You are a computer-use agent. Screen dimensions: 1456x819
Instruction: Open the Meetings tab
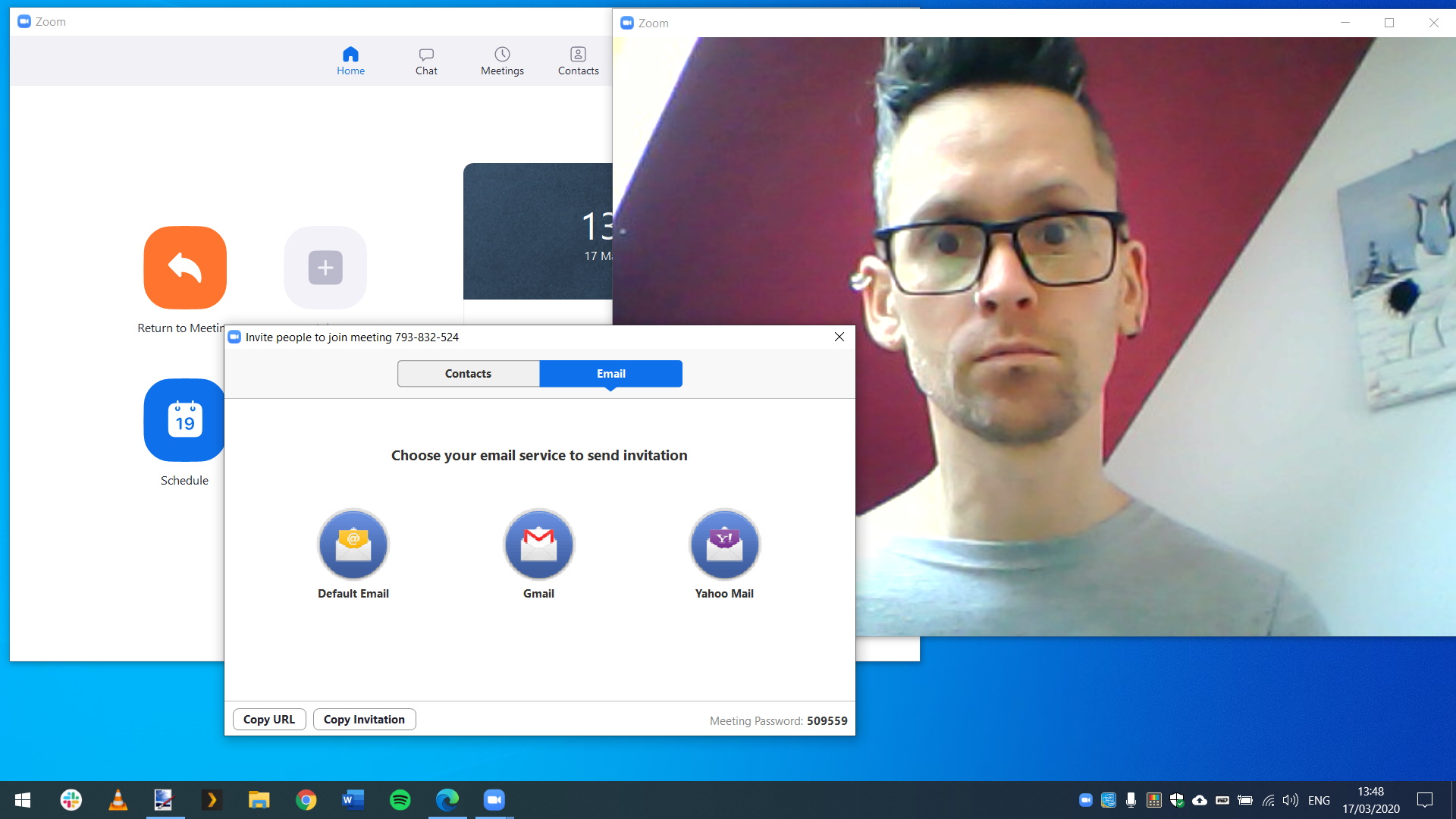click(x=502, y=61)
